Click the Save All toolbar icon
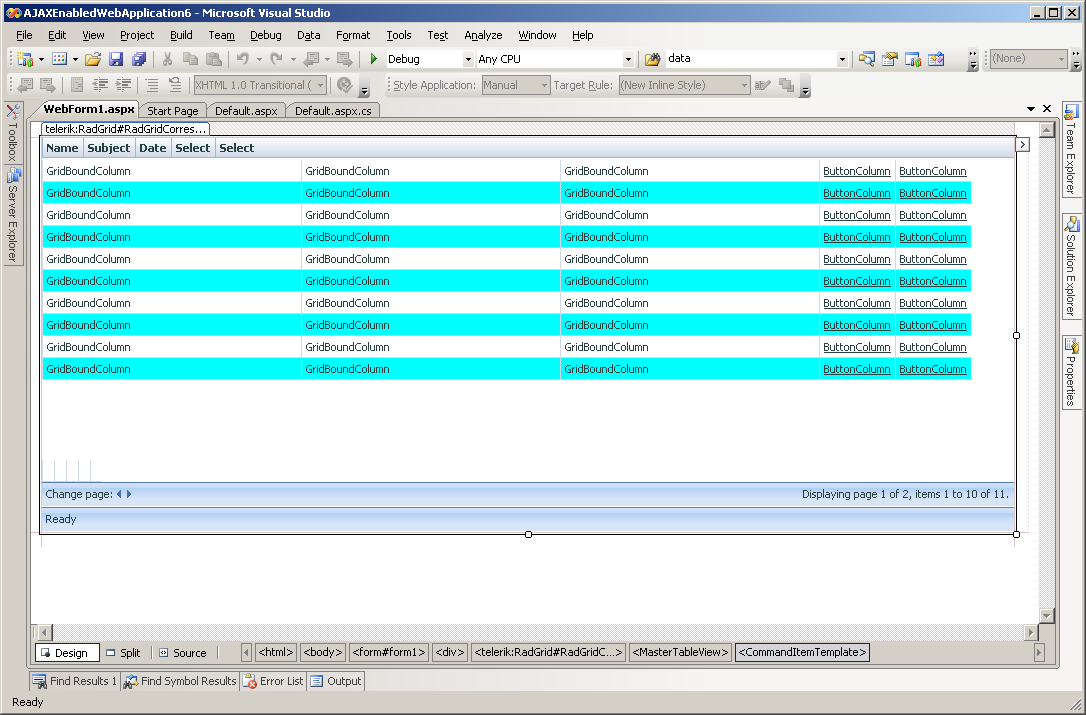 point(139,59)
